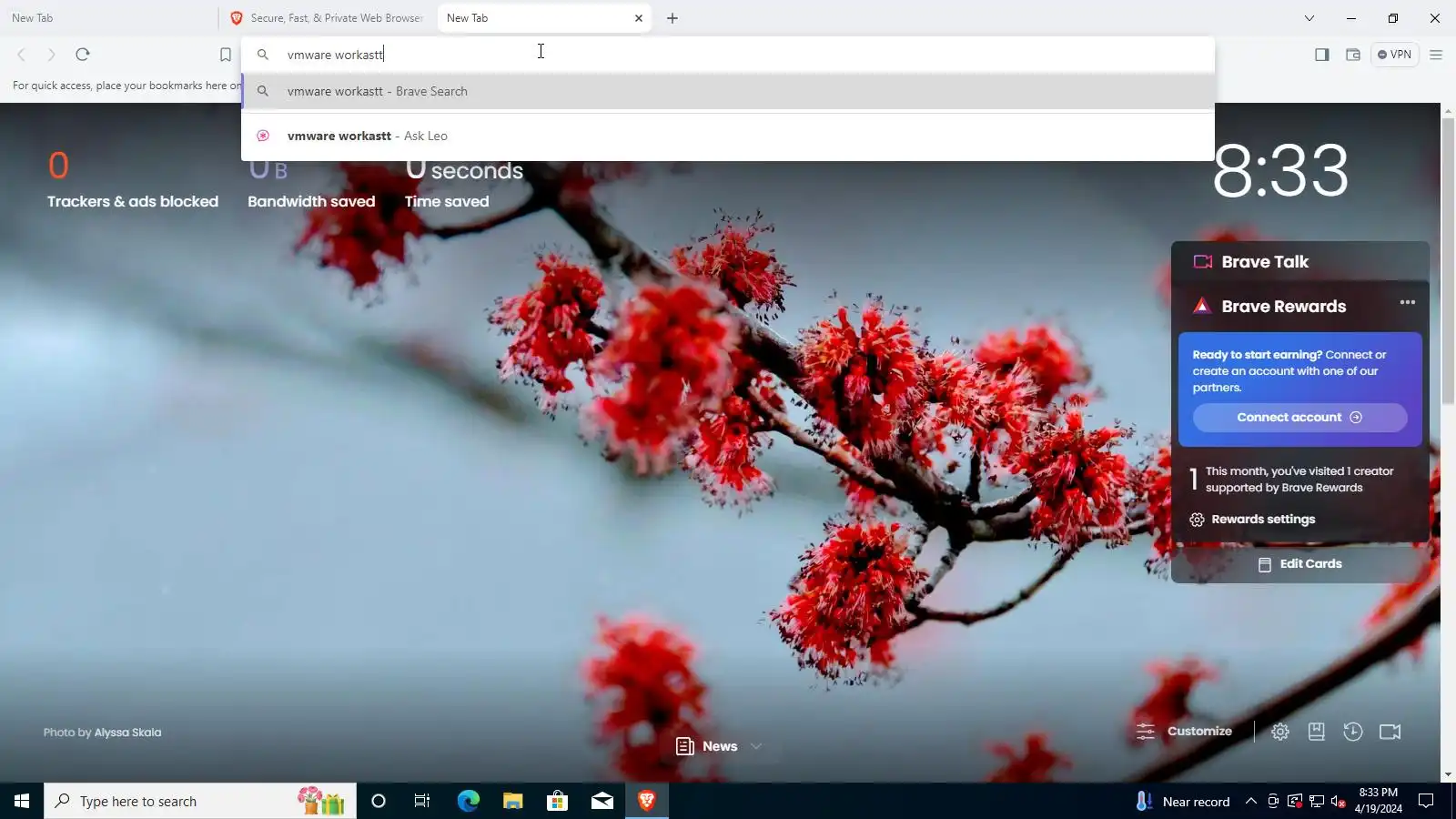Go forward using the forward arrow
The width and height of the screenshot is (1456, 819).
coord(52,55)
